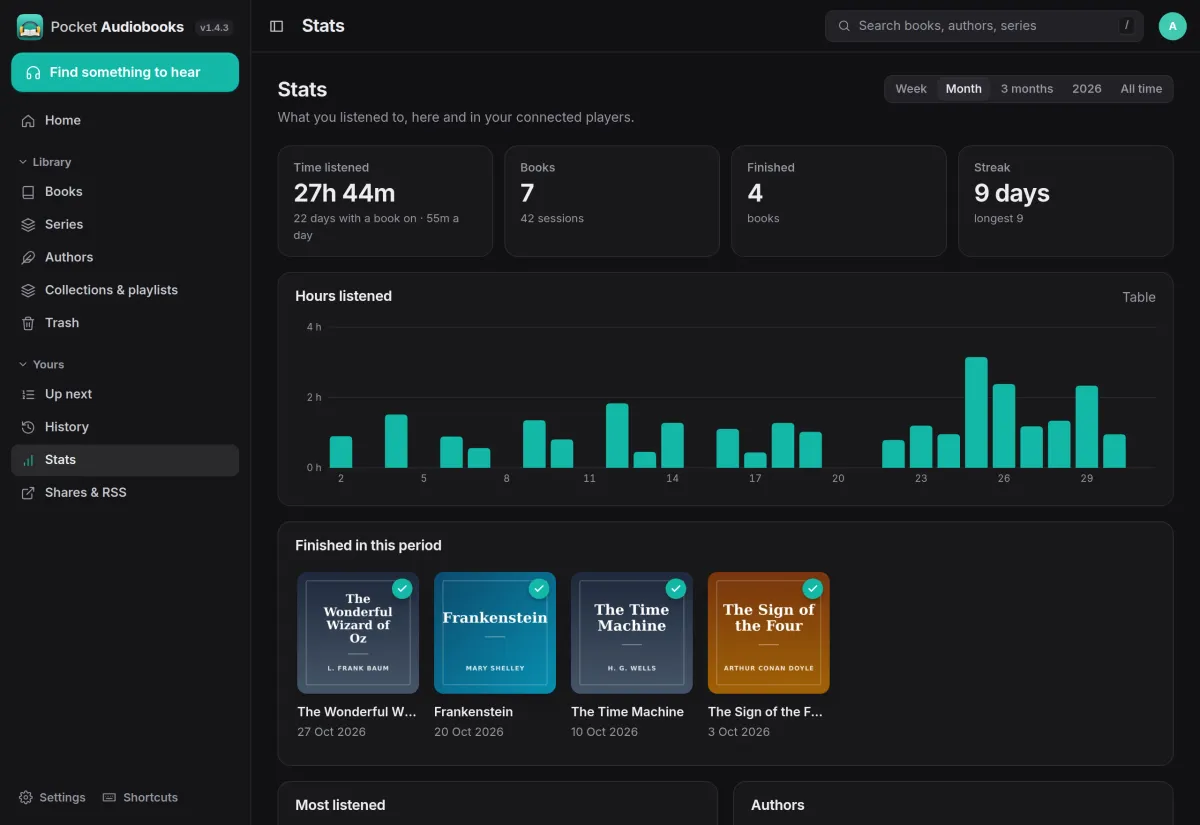Click the Frankenstein title text
The width and height of the screenshot is (1200, 825).
474,712
